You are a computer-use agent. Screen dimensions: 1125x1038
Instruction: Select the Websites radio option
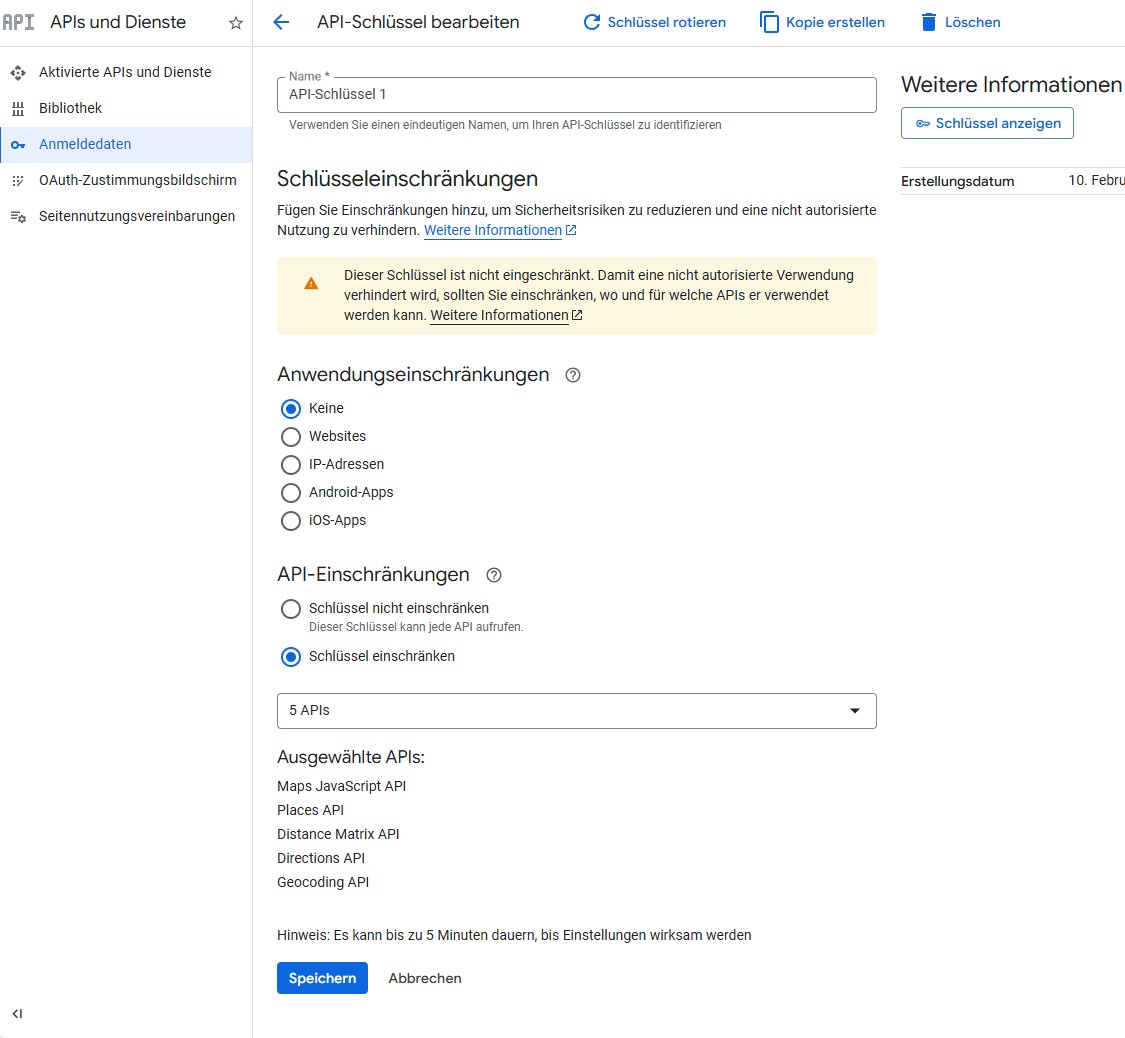coord(291,437)
